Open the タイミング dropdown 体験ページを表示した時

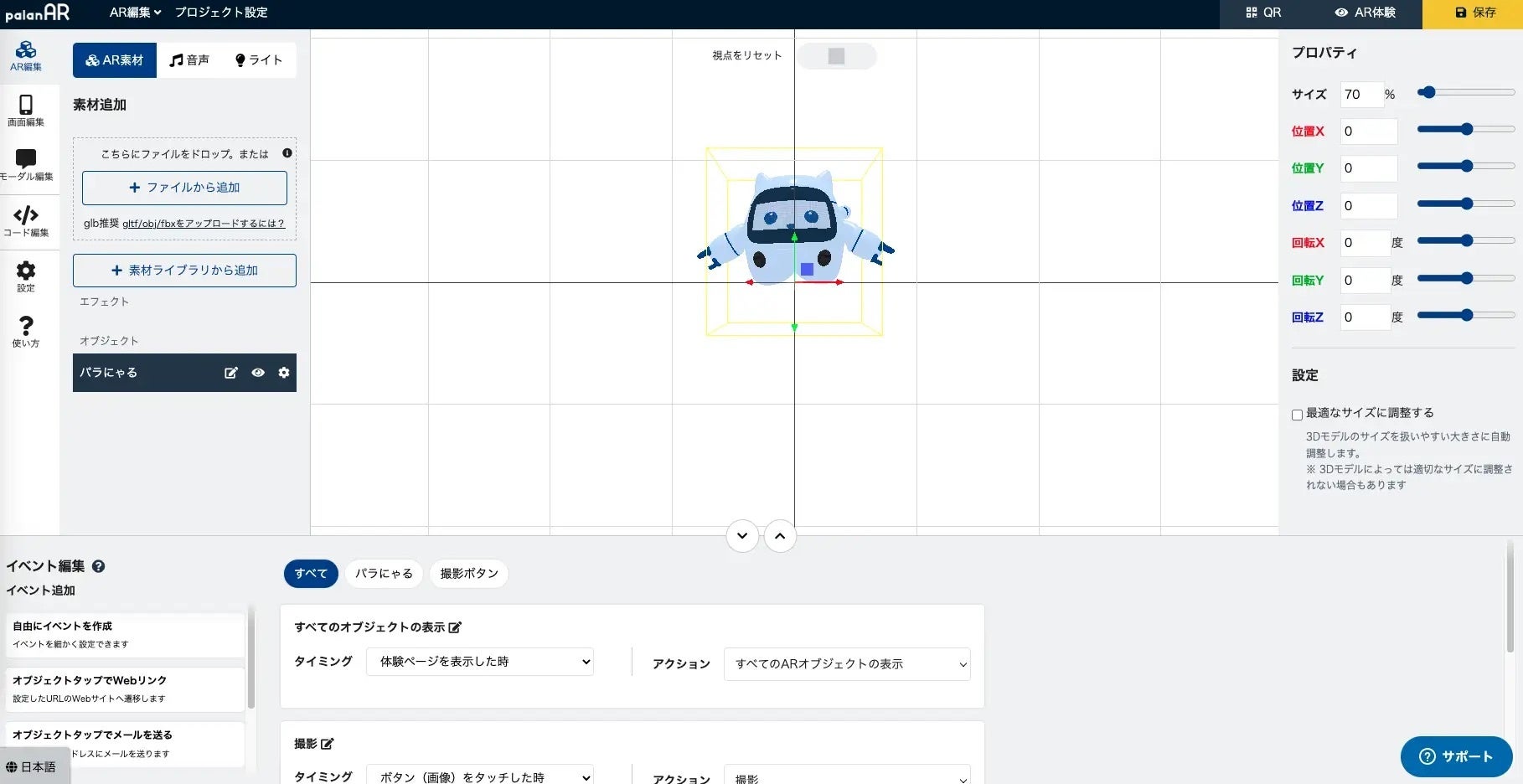(x=480, y=662)
